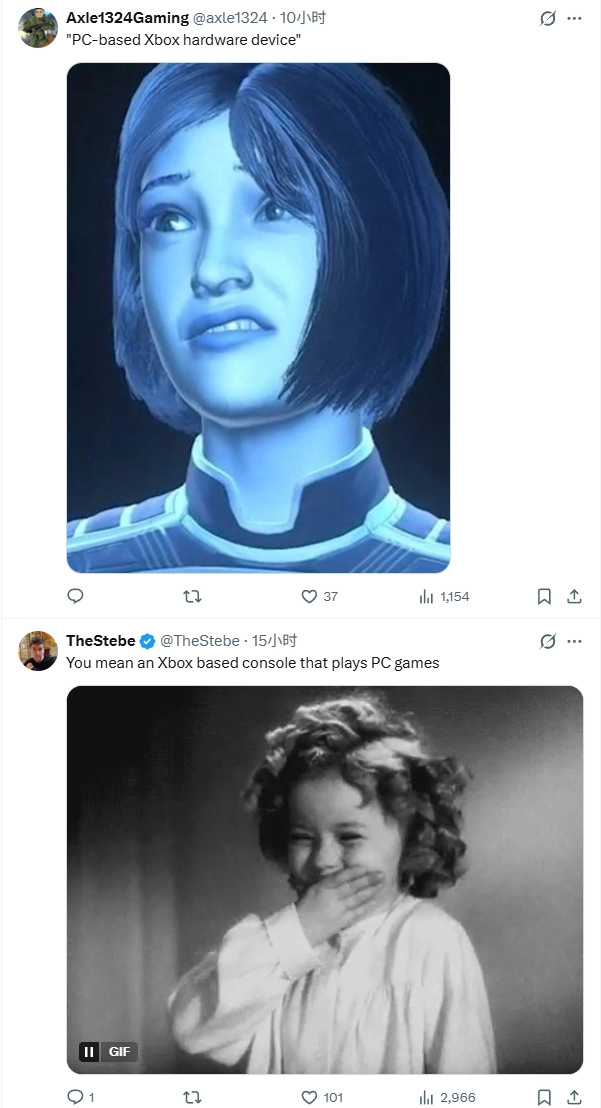Open Grok icon on Axle1324Gaming's post

click(547, 18)
